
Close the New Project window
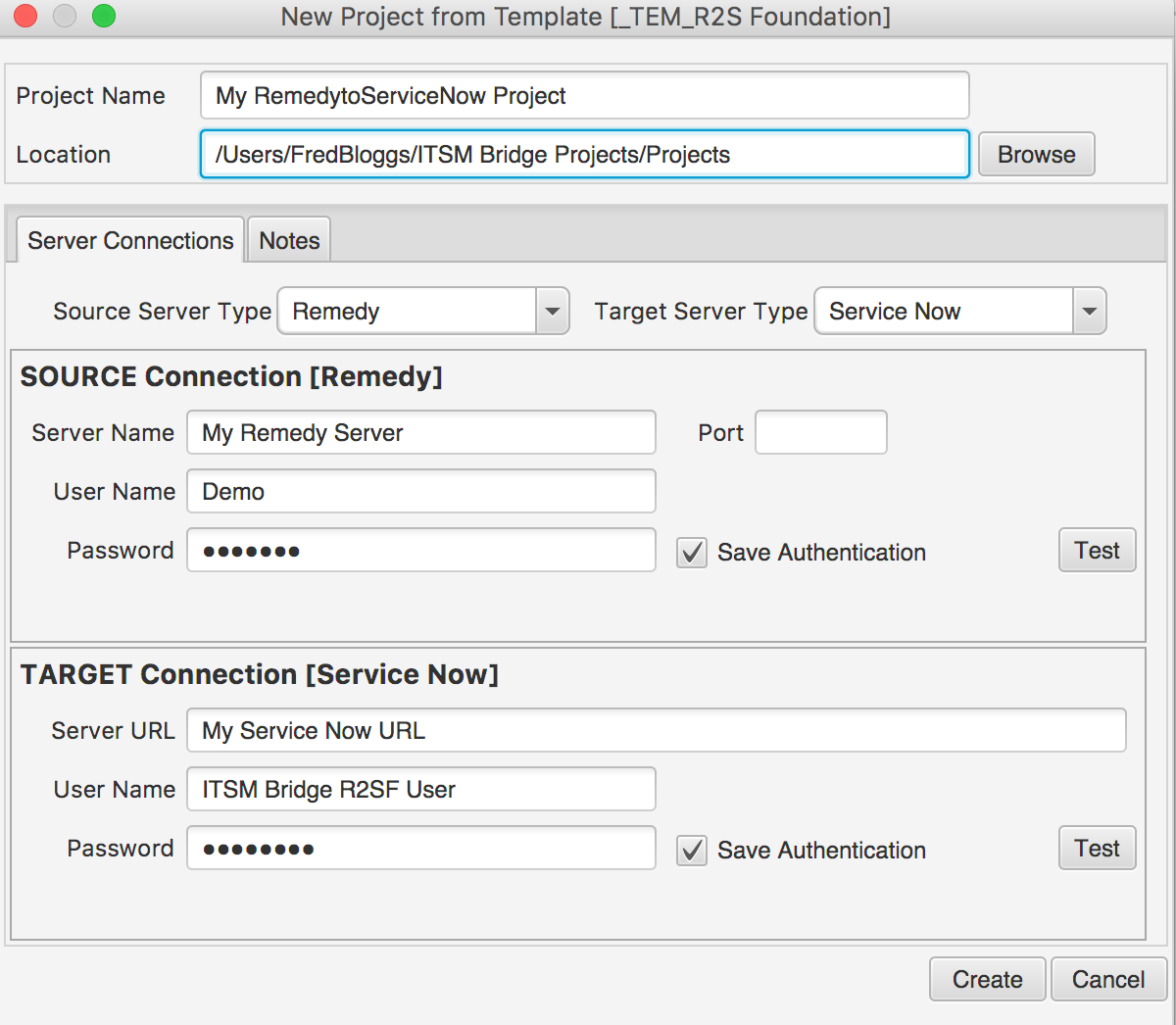[25, 16]
